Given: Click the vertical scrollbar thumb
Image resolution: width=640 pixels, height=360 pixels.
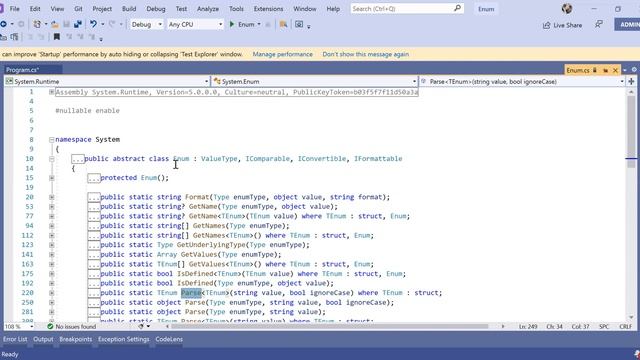Looking at the screenshot, I should click(x=631, y=131).
